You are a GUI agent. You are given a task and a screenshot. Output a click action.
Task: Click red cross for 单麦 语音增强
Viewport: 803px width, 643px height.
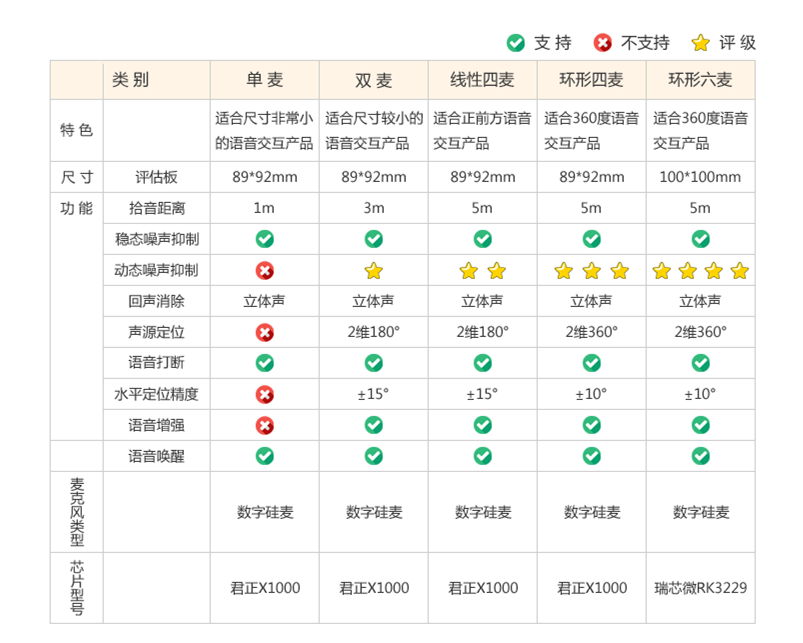point(264,425)
